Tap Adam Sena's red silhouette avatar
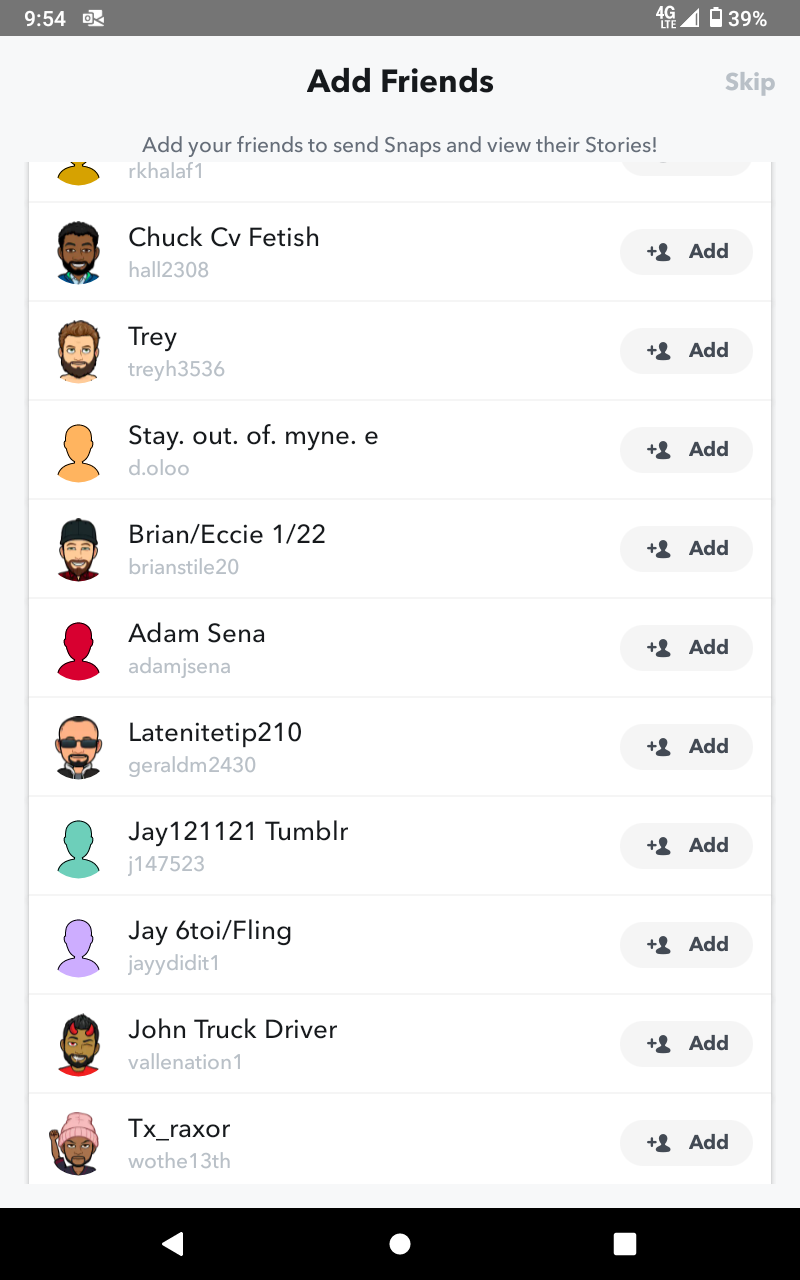The height and width of the screenshot is (1280, 800). tap(78, 649)
